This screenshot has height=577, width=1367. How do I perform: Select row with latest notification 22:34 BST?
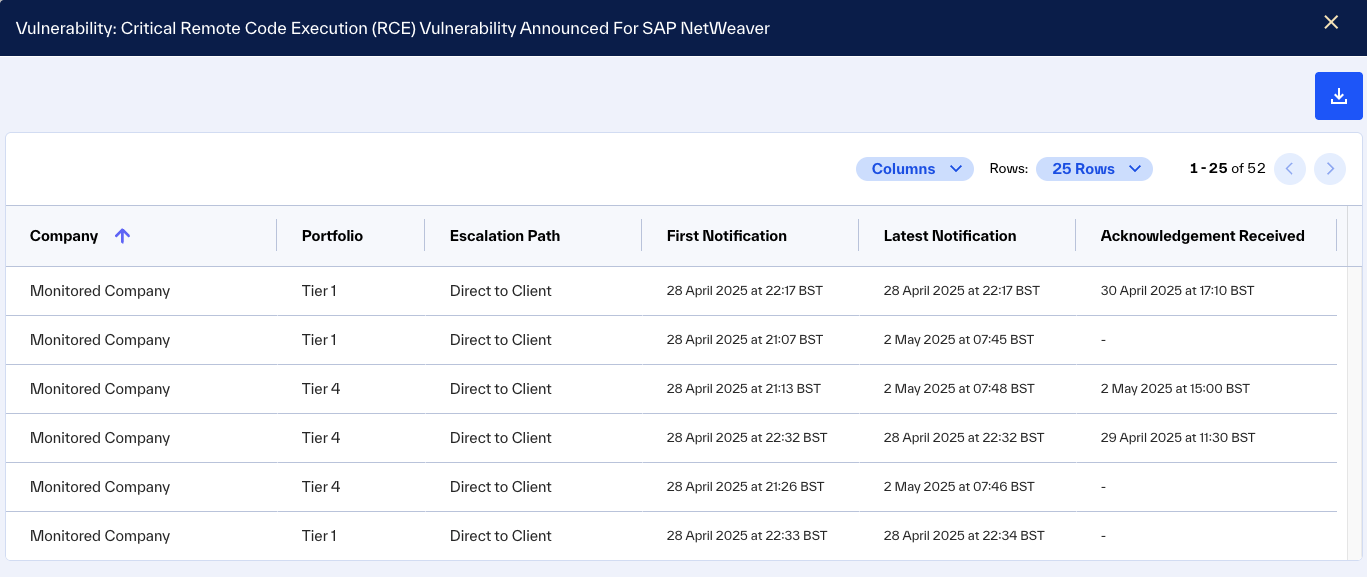point(672,536)
